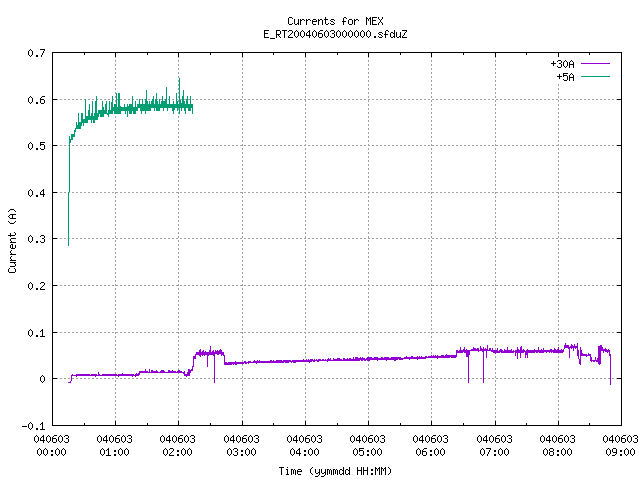The height and width of the screenshot is (480, 640).
Task: Select the filename "E_RT20040603000000.sfduZ" subtitle
Action: coord(335,34)
